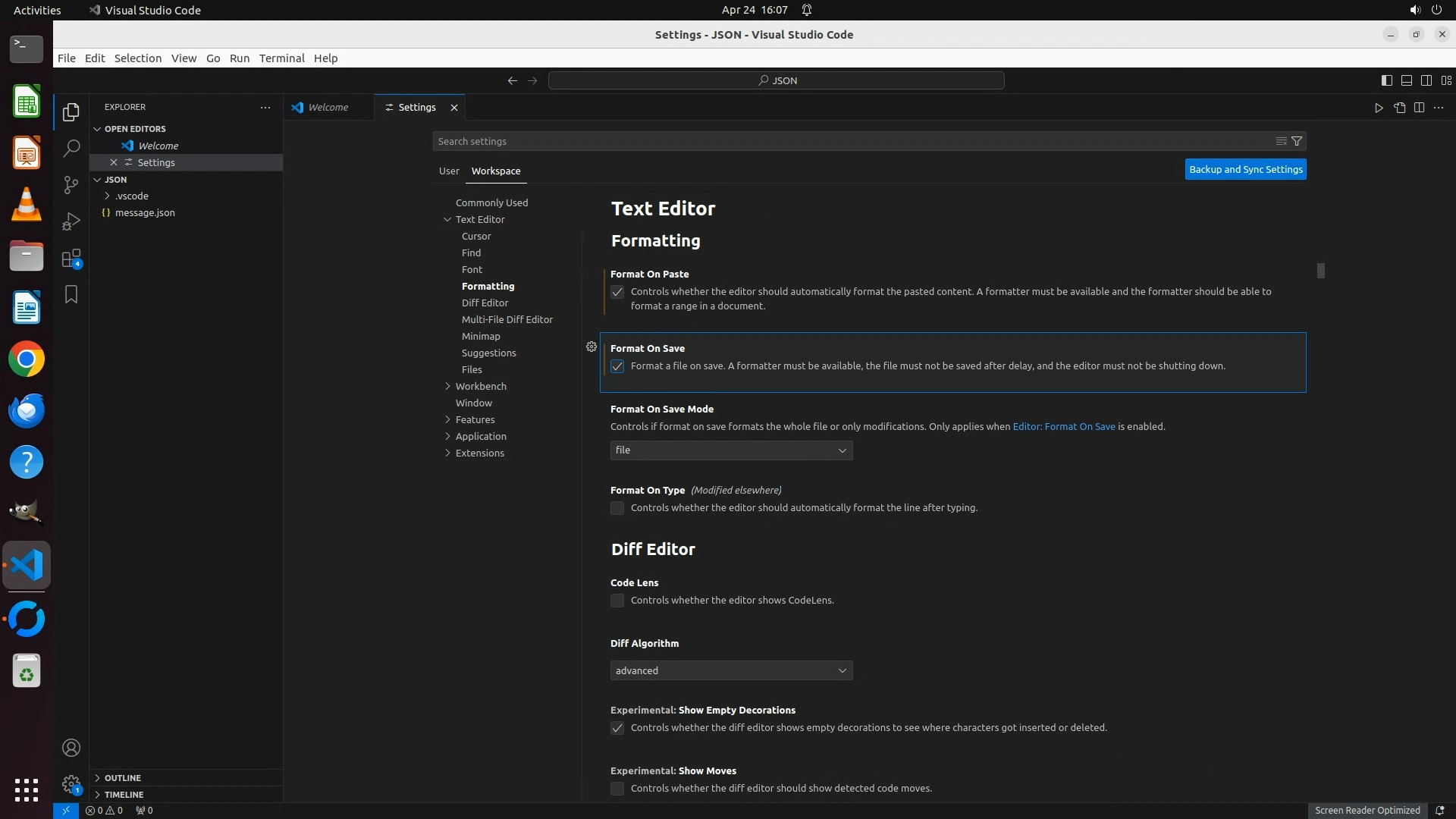Click Open Settings (JSON) icon in editor toolbar
The height and width of the screenshot is (819, 1456).
click(1399, 108)
